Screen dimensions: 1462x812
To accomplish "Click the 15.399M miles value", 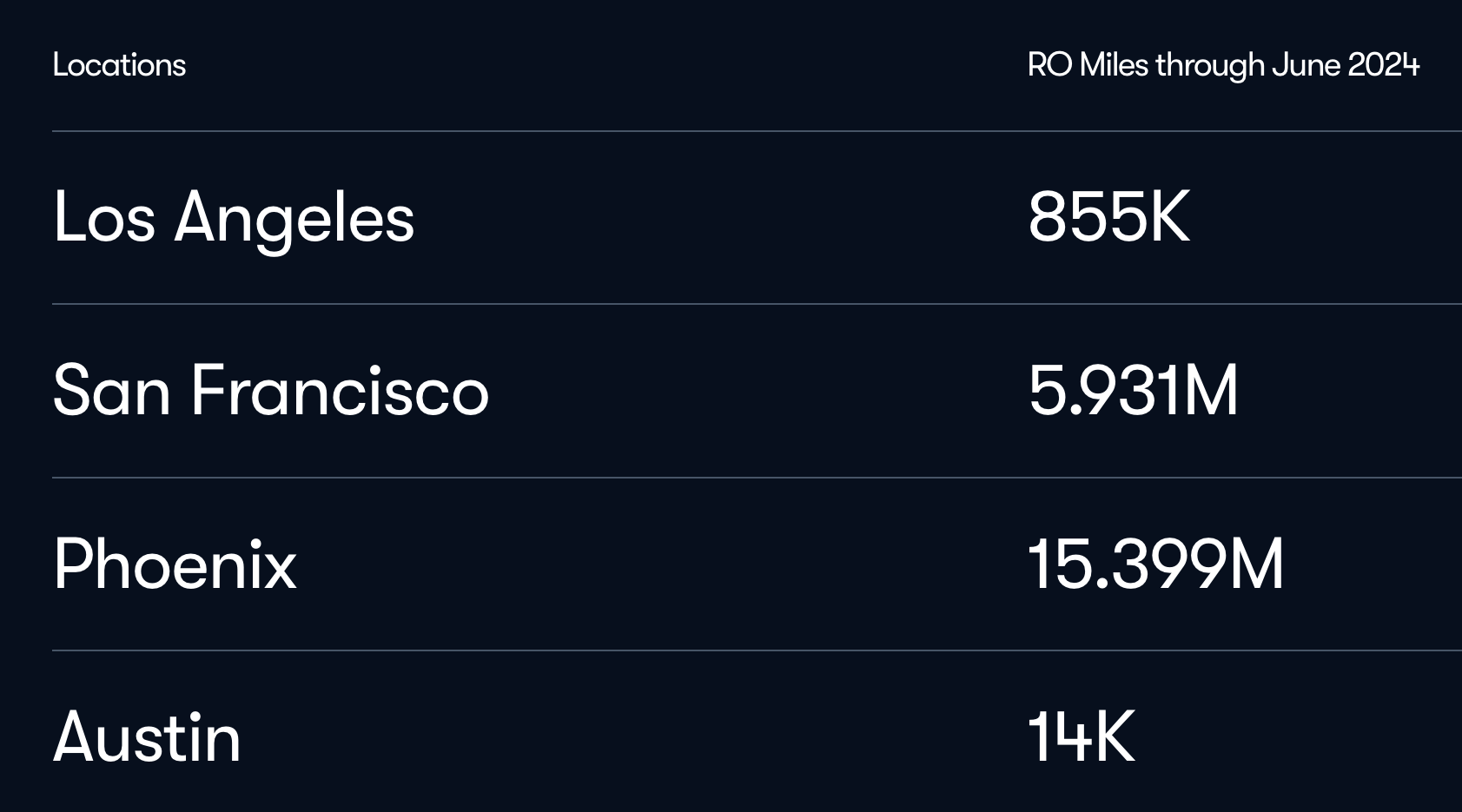I will point(1155,564).
